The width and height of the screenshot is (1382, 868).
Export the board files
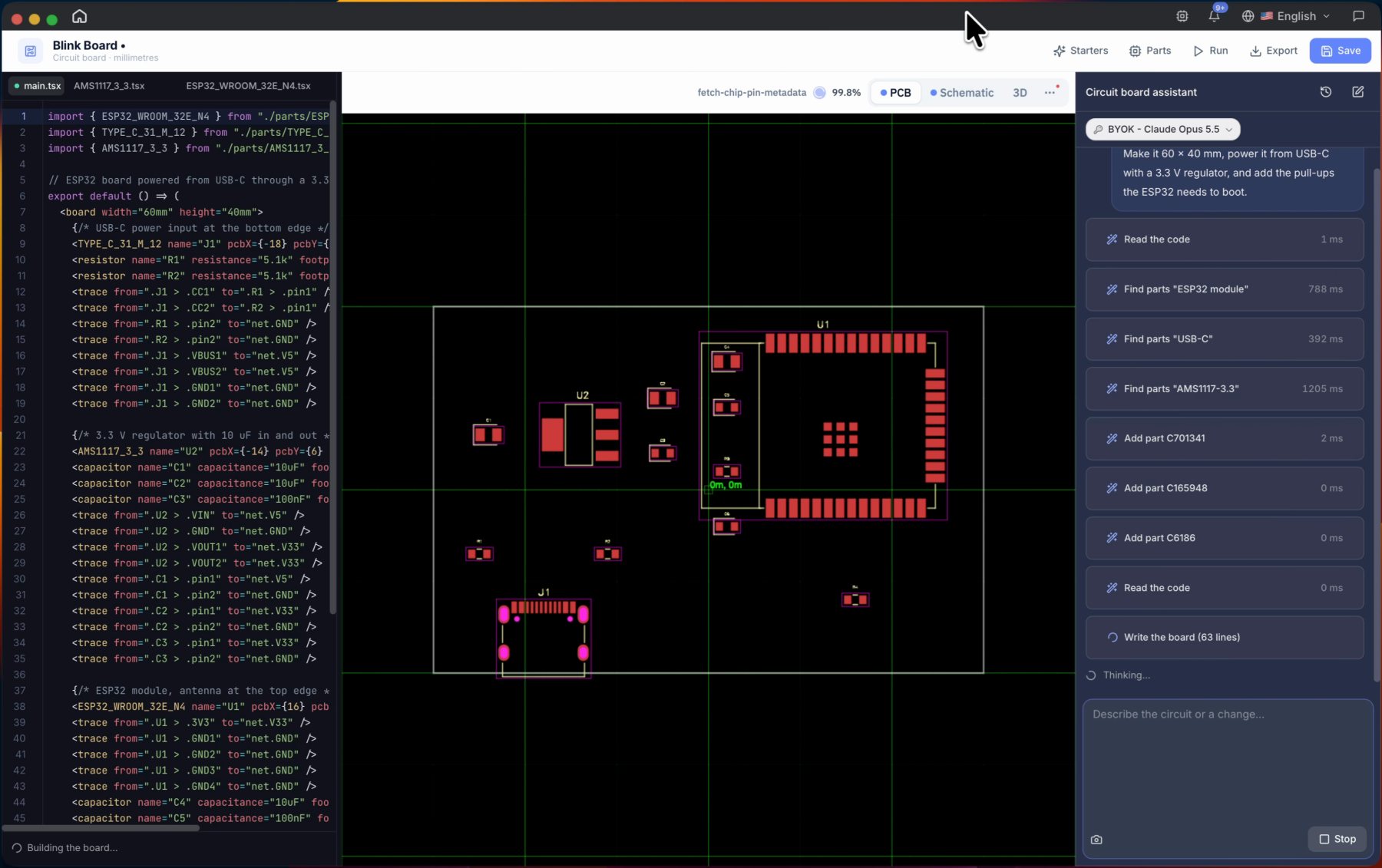(x=1273, y=51)
